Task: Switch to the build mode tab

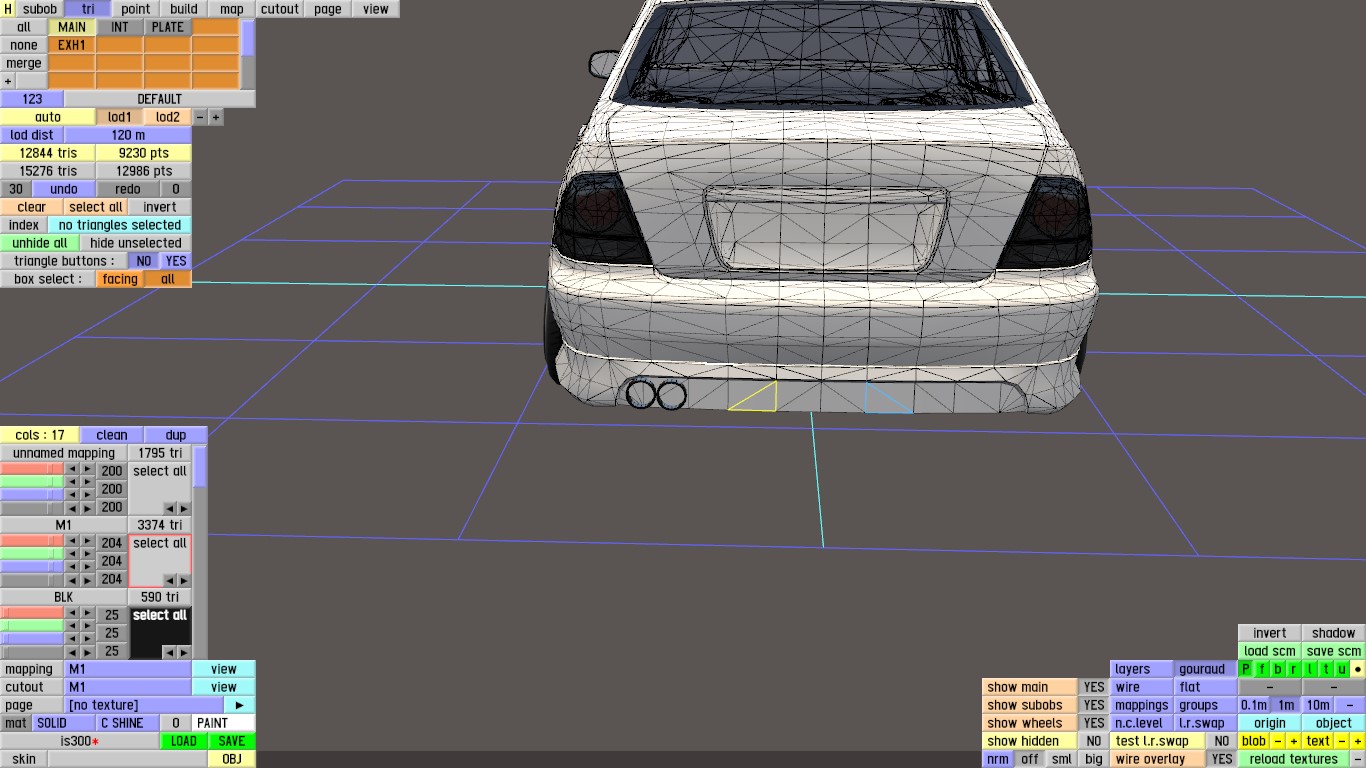Action: pos(184,9)
